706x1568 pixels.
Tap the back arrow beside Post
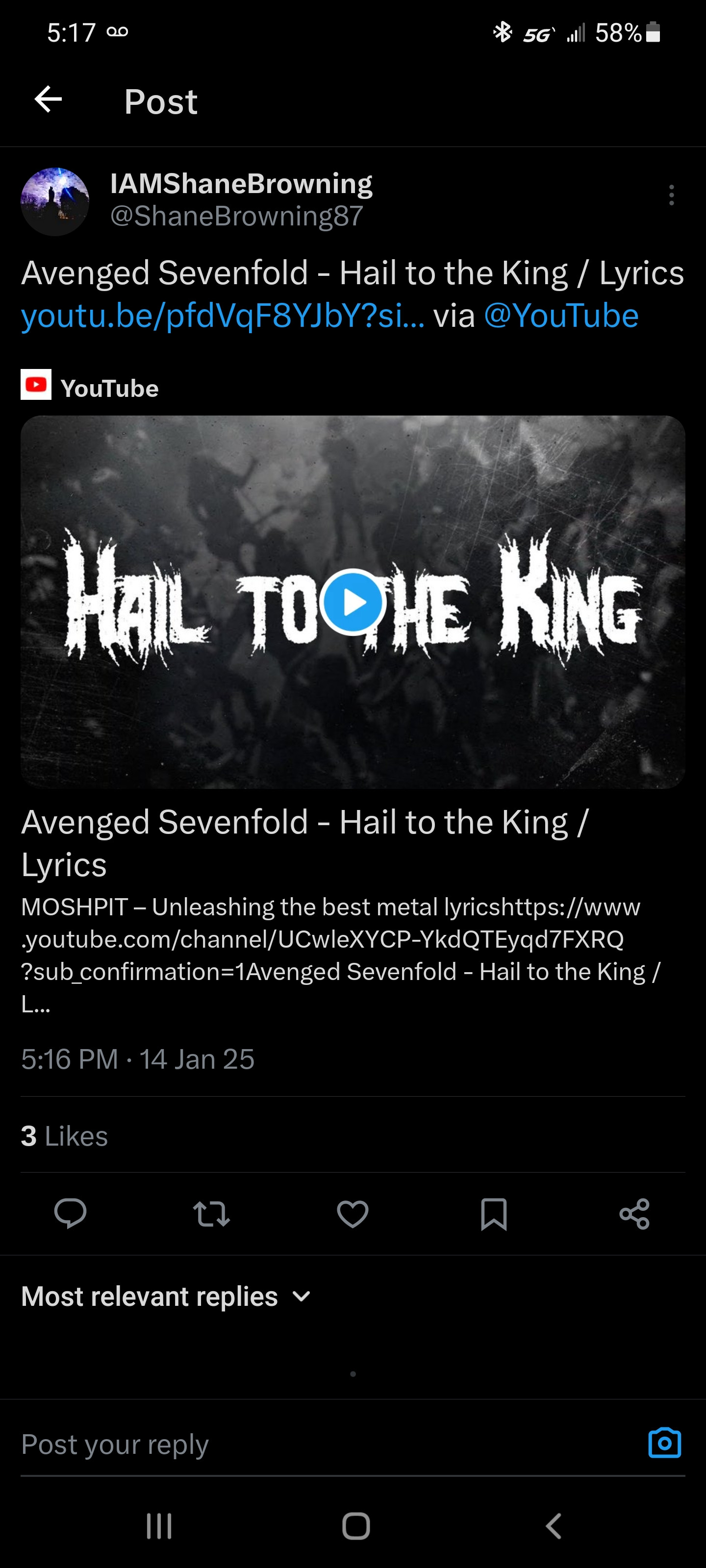point(48,100)
